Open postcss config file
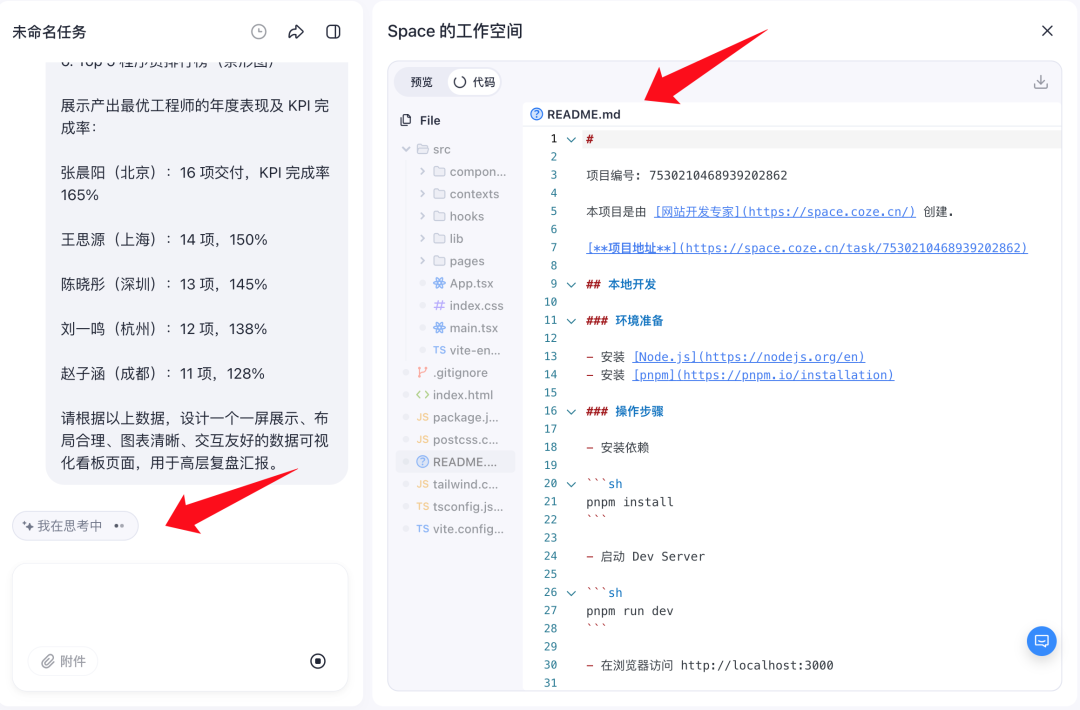This screenshot has height=710, width=1080. click(457, 439)
